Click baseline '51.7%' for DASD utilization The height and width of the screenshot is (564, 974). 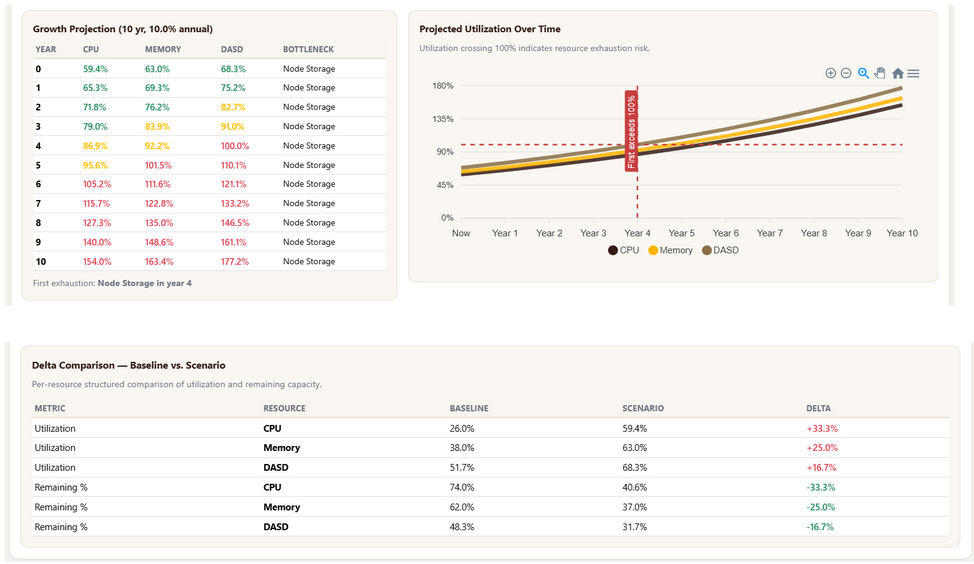[462, 468]
